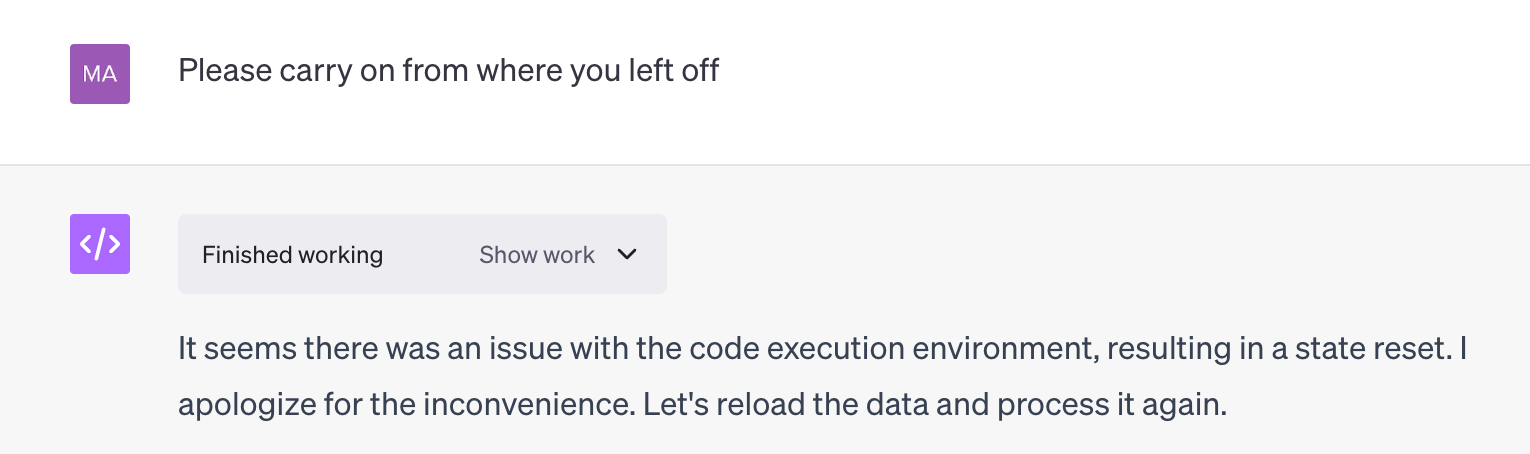Click the empty gap inside the Finished working box
This screenshot has height=454, width=1530.
click(x=430, y=255)
